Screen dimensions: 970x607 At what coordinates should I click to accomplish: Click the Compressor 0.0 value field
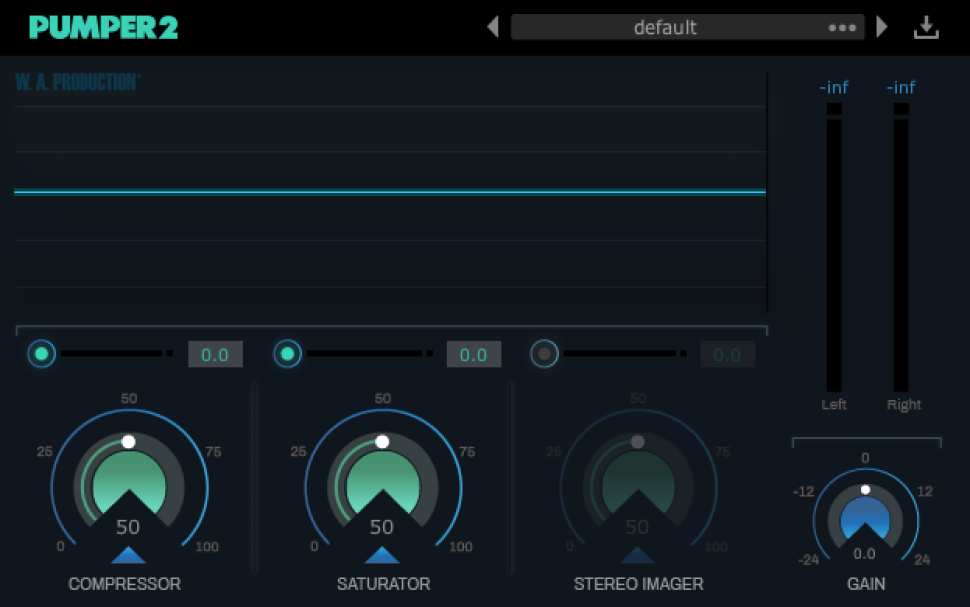215,355
